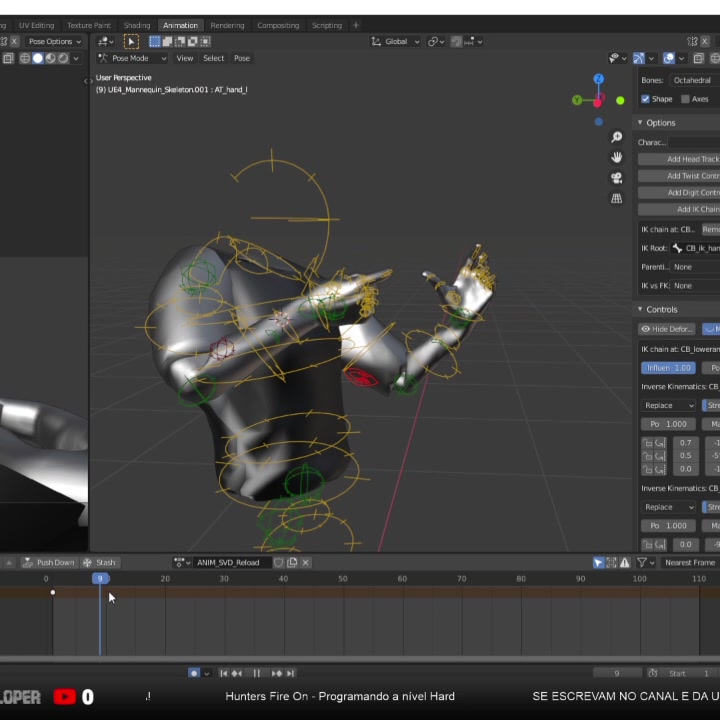Click the Y axis gizmo ball

pos(577,100)
